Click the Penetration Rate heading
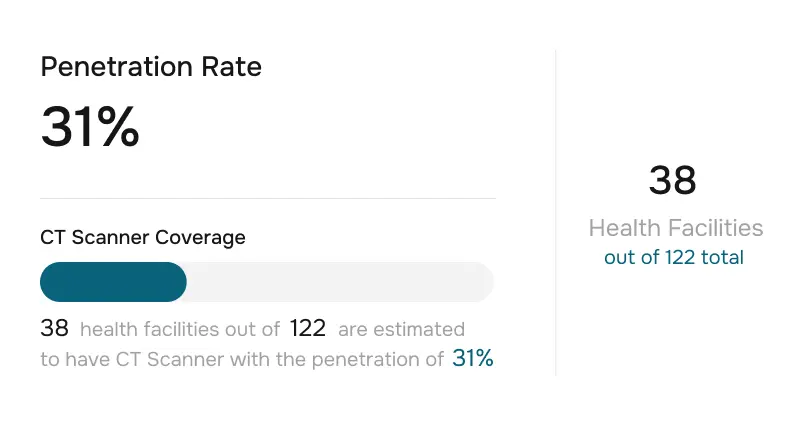 tap(151, 67)
